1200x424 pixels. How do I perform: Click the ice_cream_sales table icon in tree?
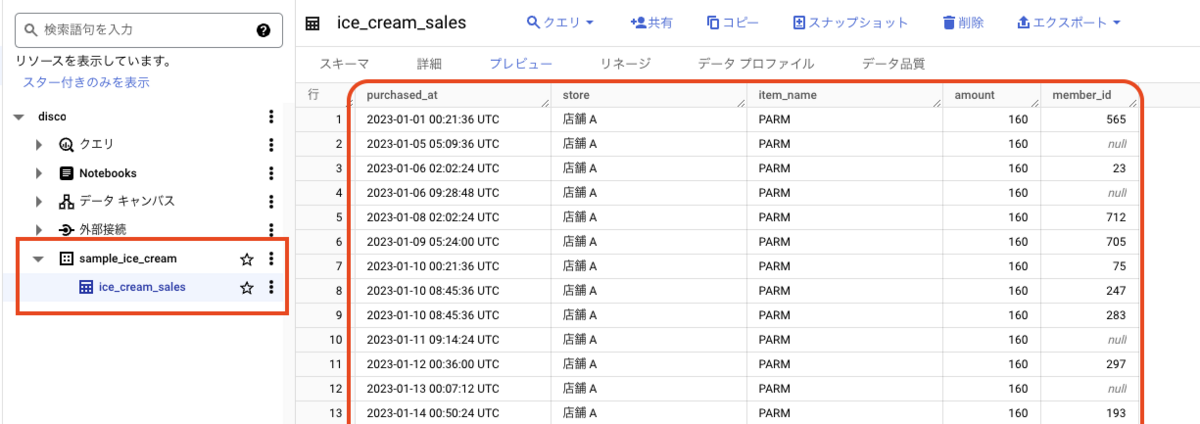tap(86, 287)
